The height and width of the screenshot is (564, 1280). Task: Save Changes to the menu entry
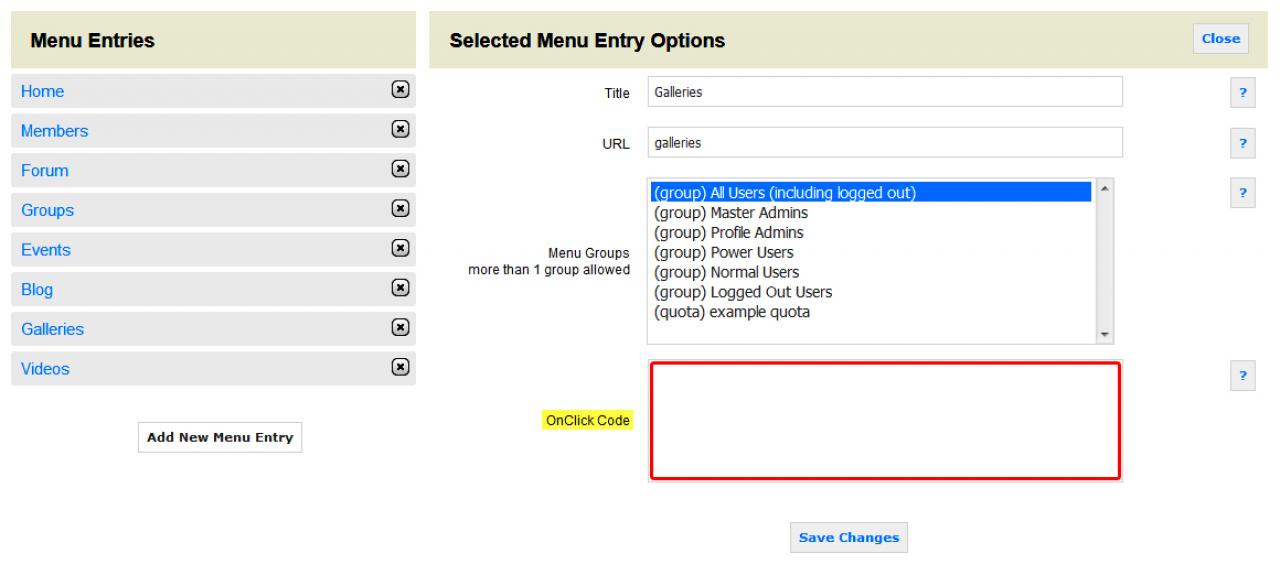click(849, 537)
